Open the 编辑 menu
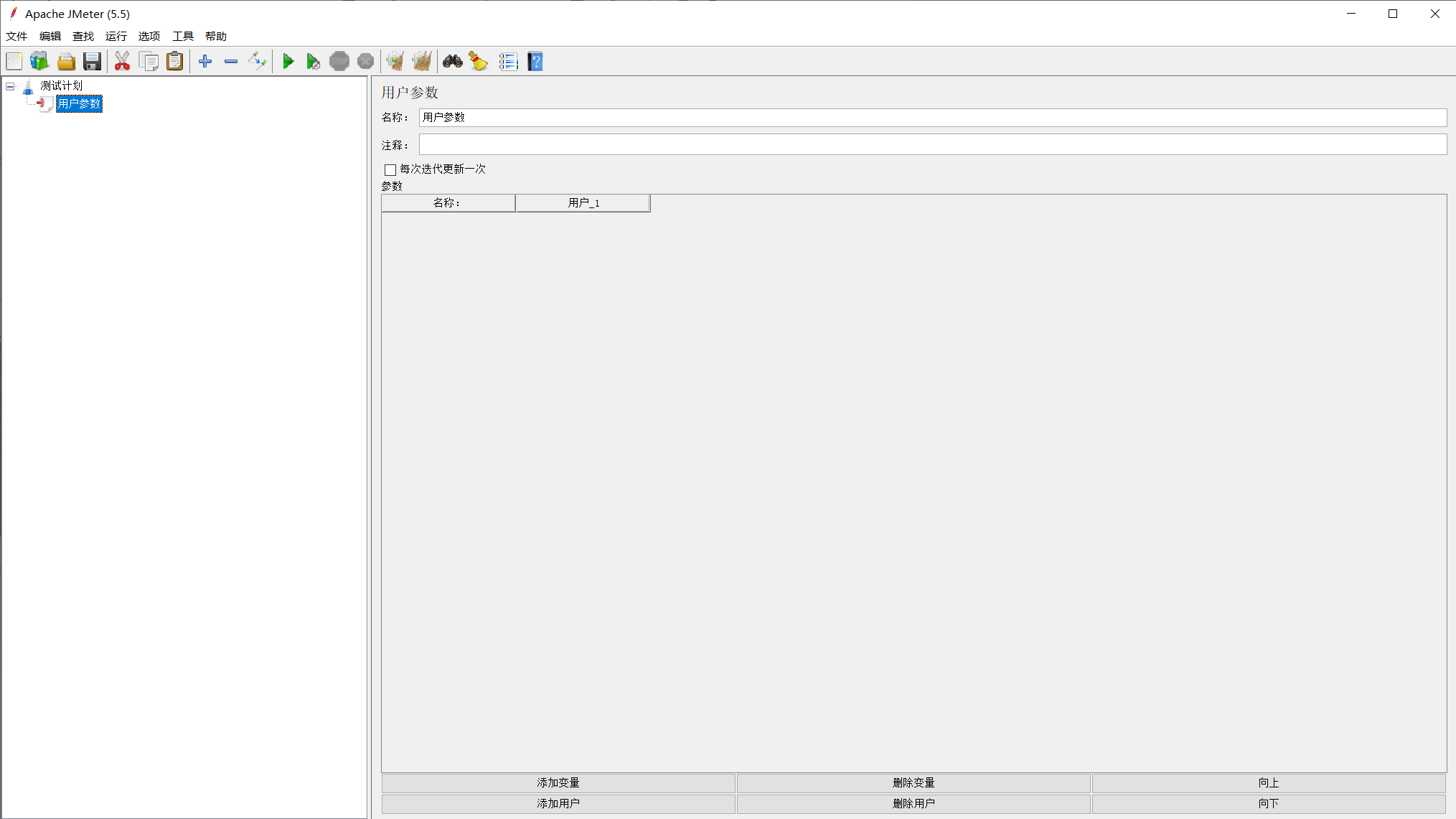 (x=50, y=37)
